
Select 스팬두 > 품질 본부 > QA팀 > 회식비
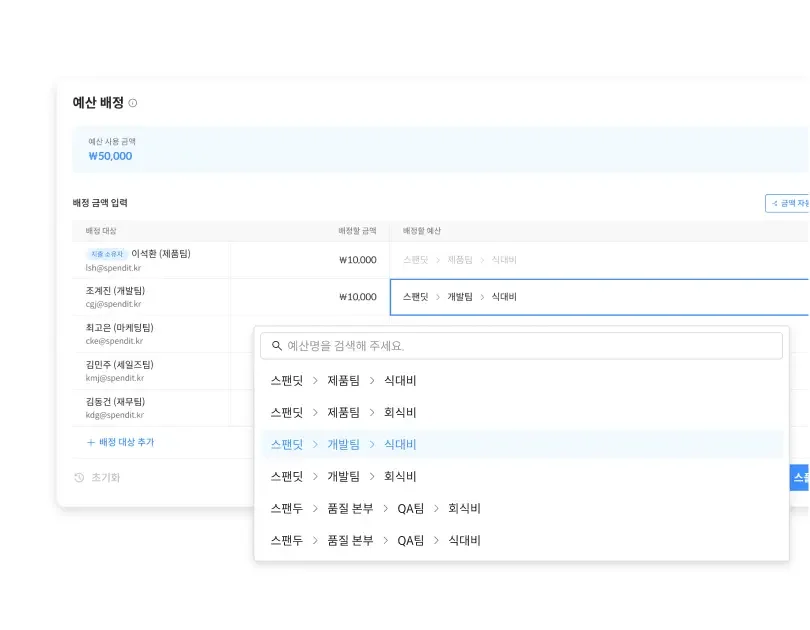click(377, 508)
